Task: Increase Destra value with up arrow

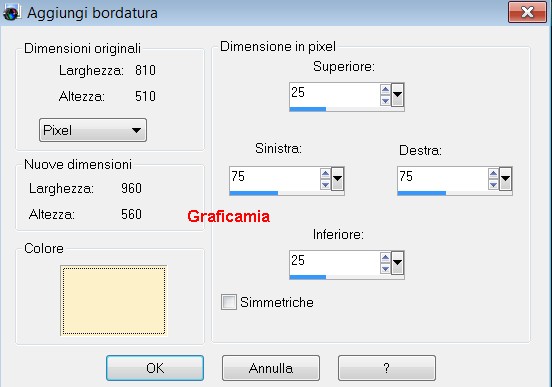Action: 493,173
